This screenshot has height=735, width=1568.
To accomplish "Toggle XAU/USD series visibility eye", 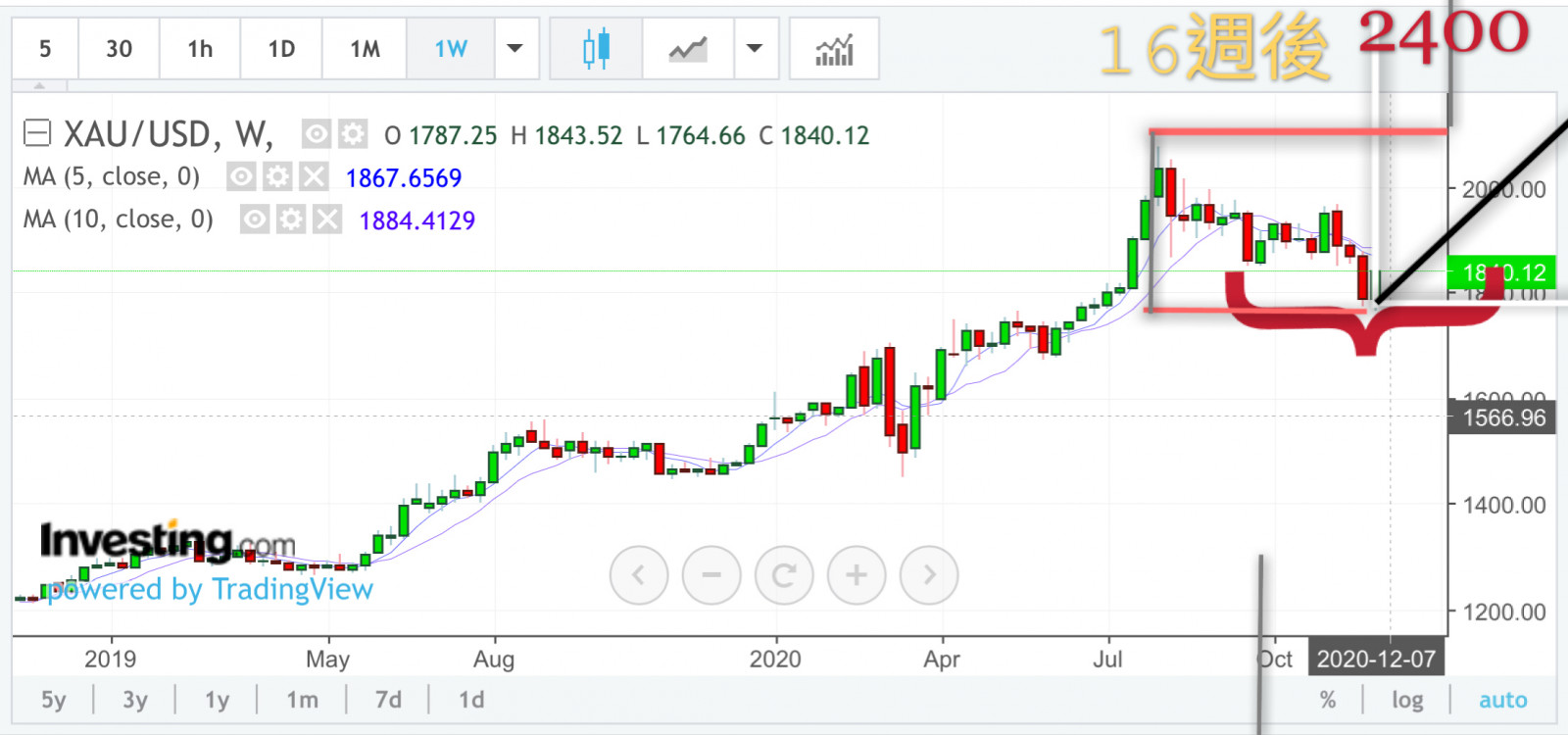I will (x=316, y=134).
